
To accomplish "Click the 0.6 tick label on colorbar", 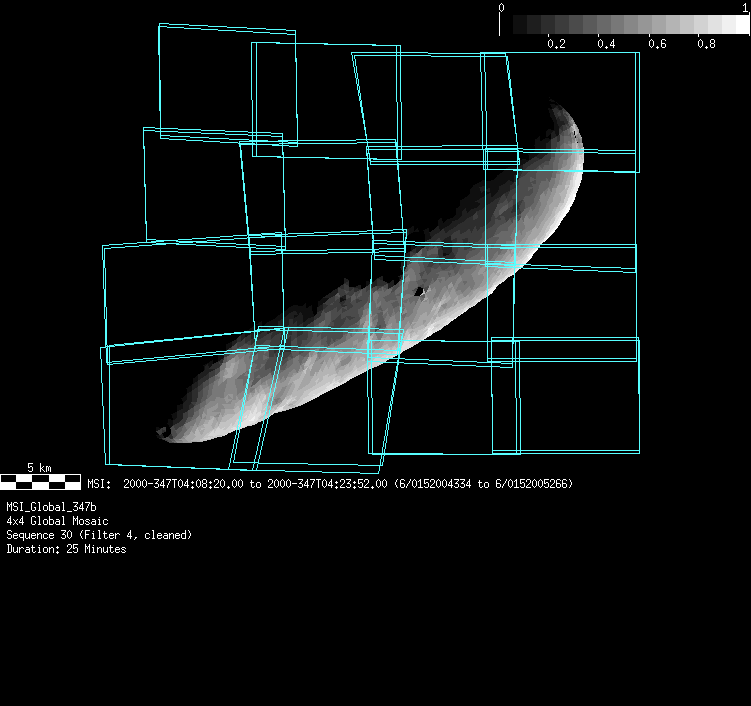I will (x=656, y=45).
